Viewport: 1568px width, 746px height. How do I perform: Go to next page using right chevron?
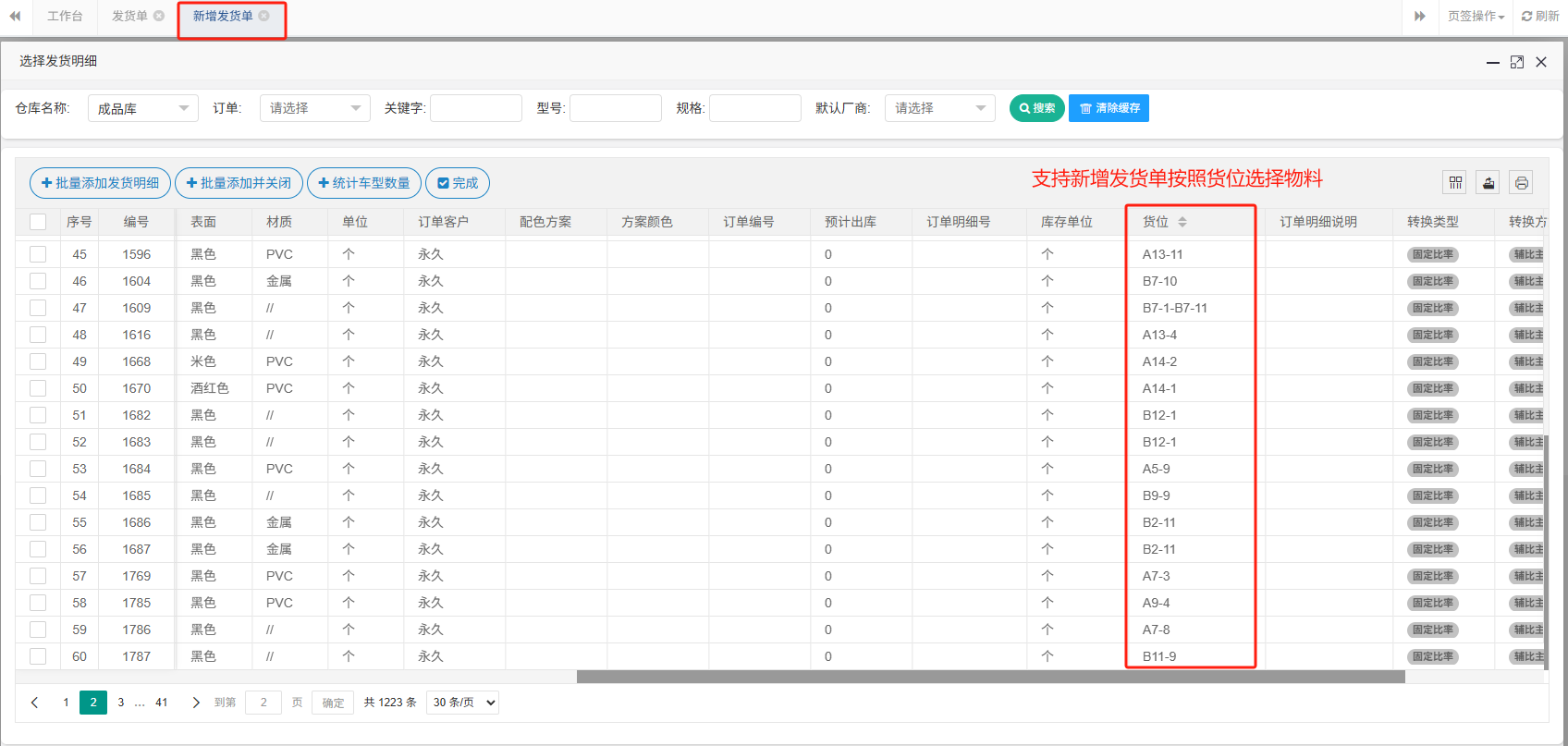coord(196,703)
